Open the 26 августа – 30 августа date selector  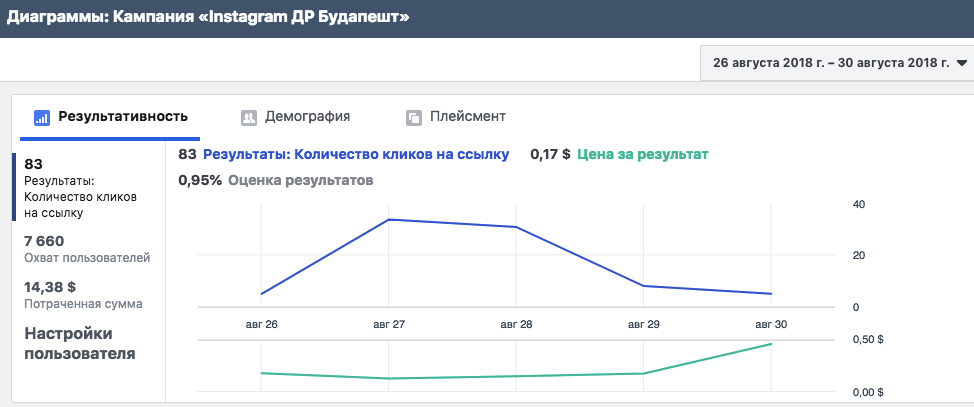click(x=837, y=63)
